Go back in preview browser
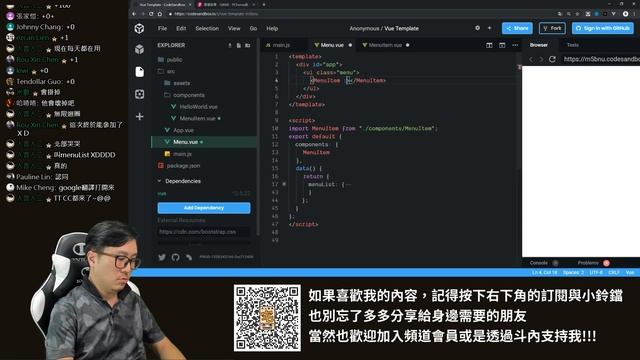The image size is (640, 360). [x=531, y=59]
